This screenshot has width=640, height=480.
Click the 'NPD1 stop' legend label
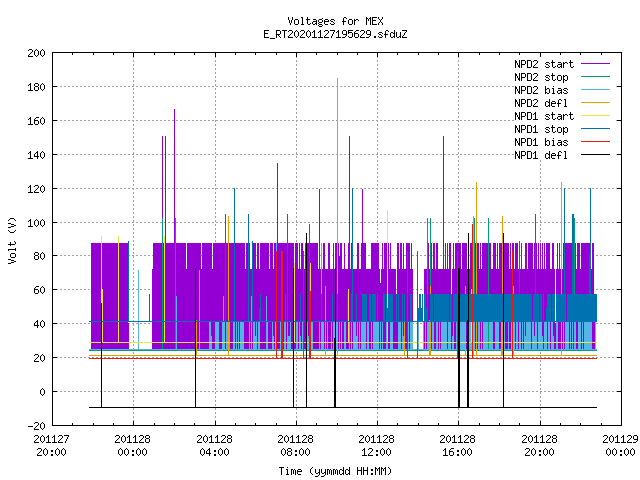pos(541,129)
